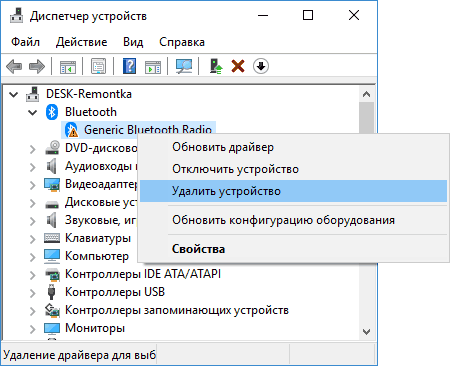Select the Bluetooth tree label
This screenshot has width=450, height=366.
pyautogui.click(x=91, y=112)
